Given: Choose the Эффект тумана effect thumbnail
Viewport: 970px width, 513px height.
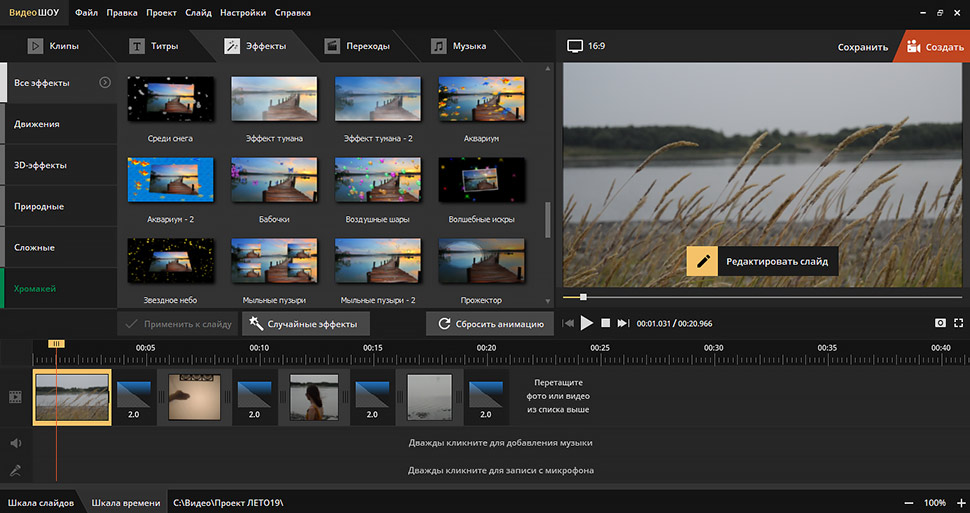Looking at the screenshot, I should point(274,99).
